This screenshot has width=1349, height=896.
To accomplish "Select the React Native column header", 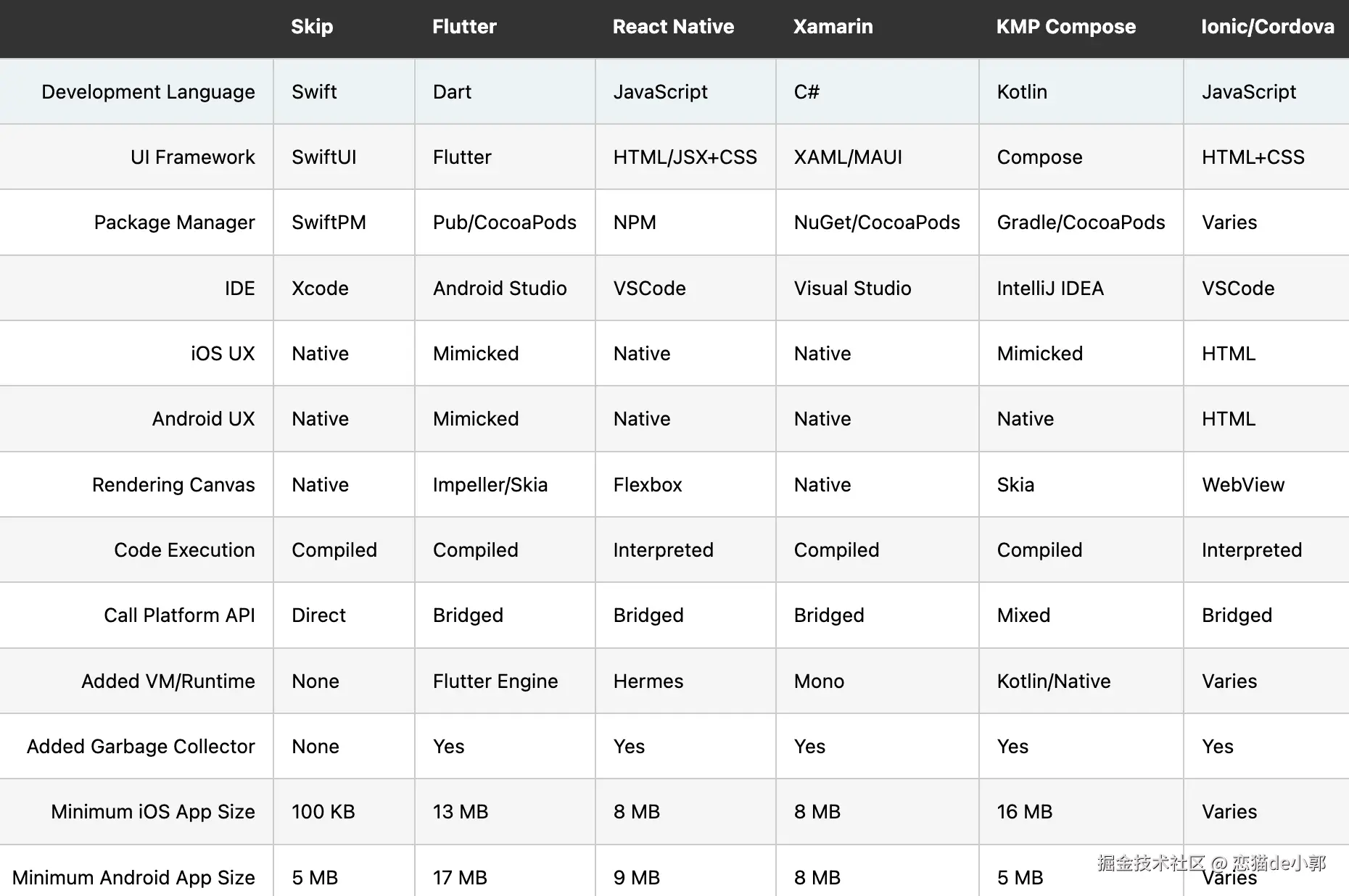I will (x=673, y=27).
